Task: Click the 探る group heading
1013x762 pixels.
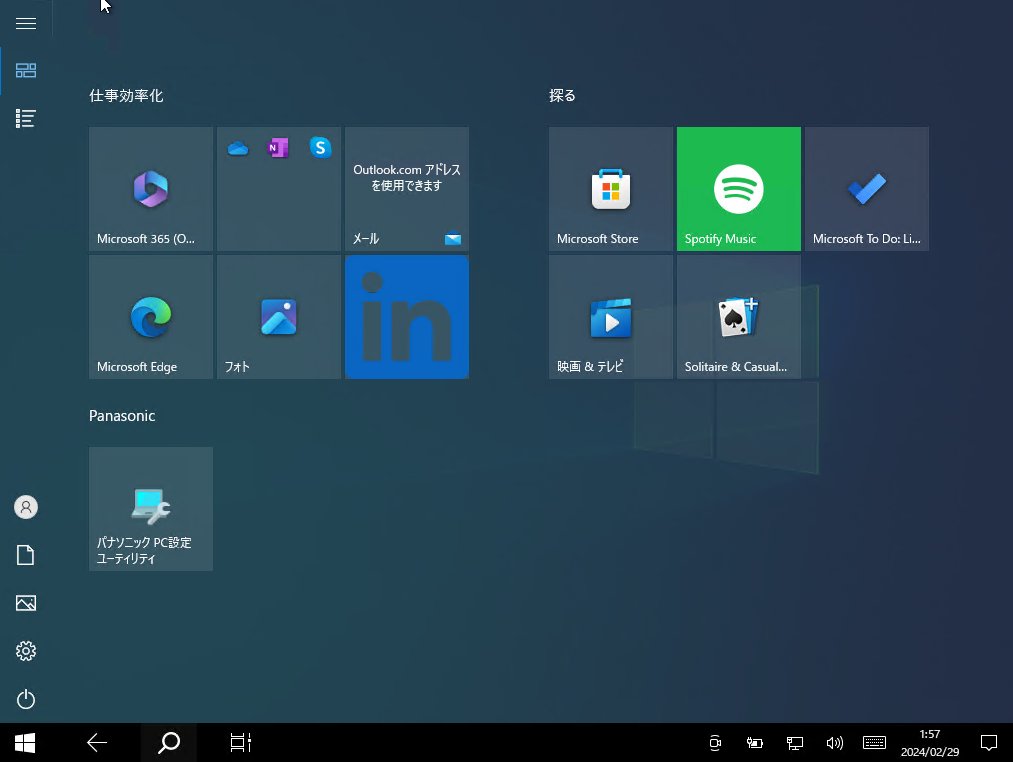Action: (x=562, y=96)
